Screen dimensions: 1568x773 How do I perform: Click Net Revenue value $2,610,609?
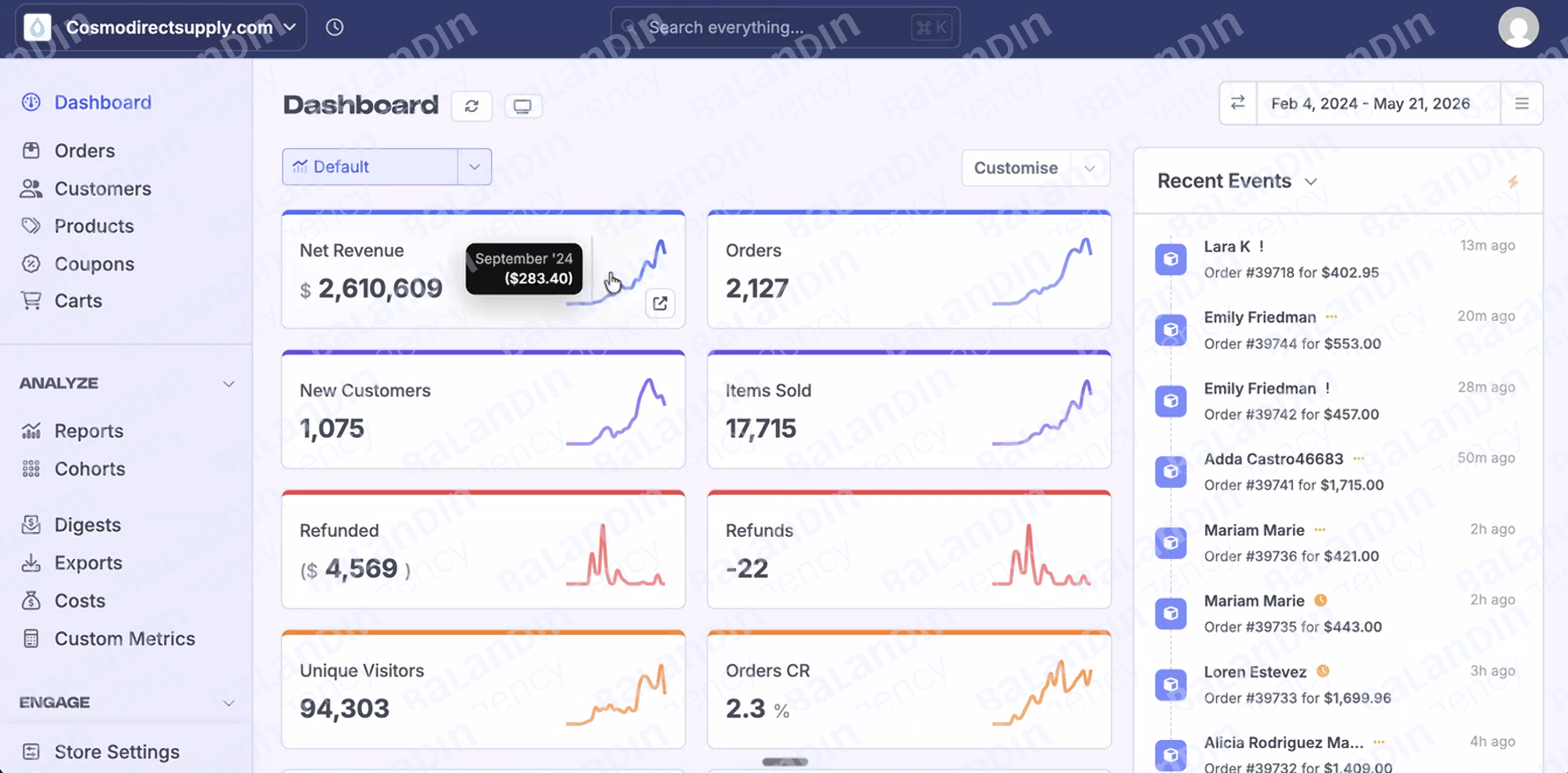(371, 288)
